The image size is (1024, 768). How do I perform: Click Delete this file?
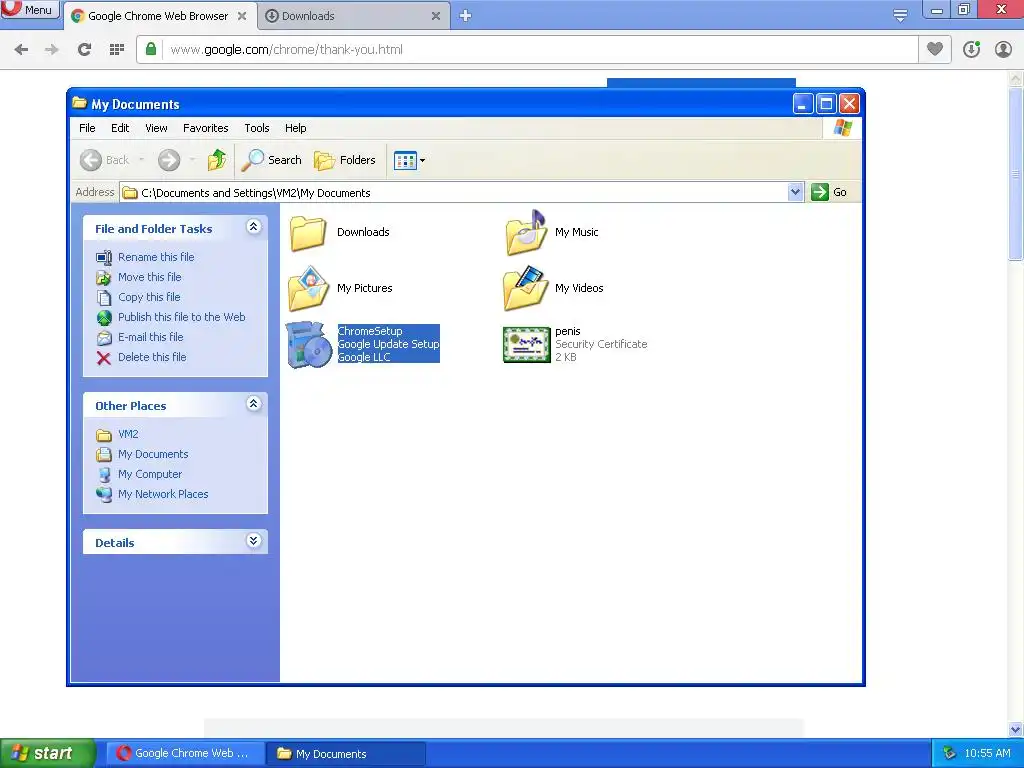click(x=152, y=357)
